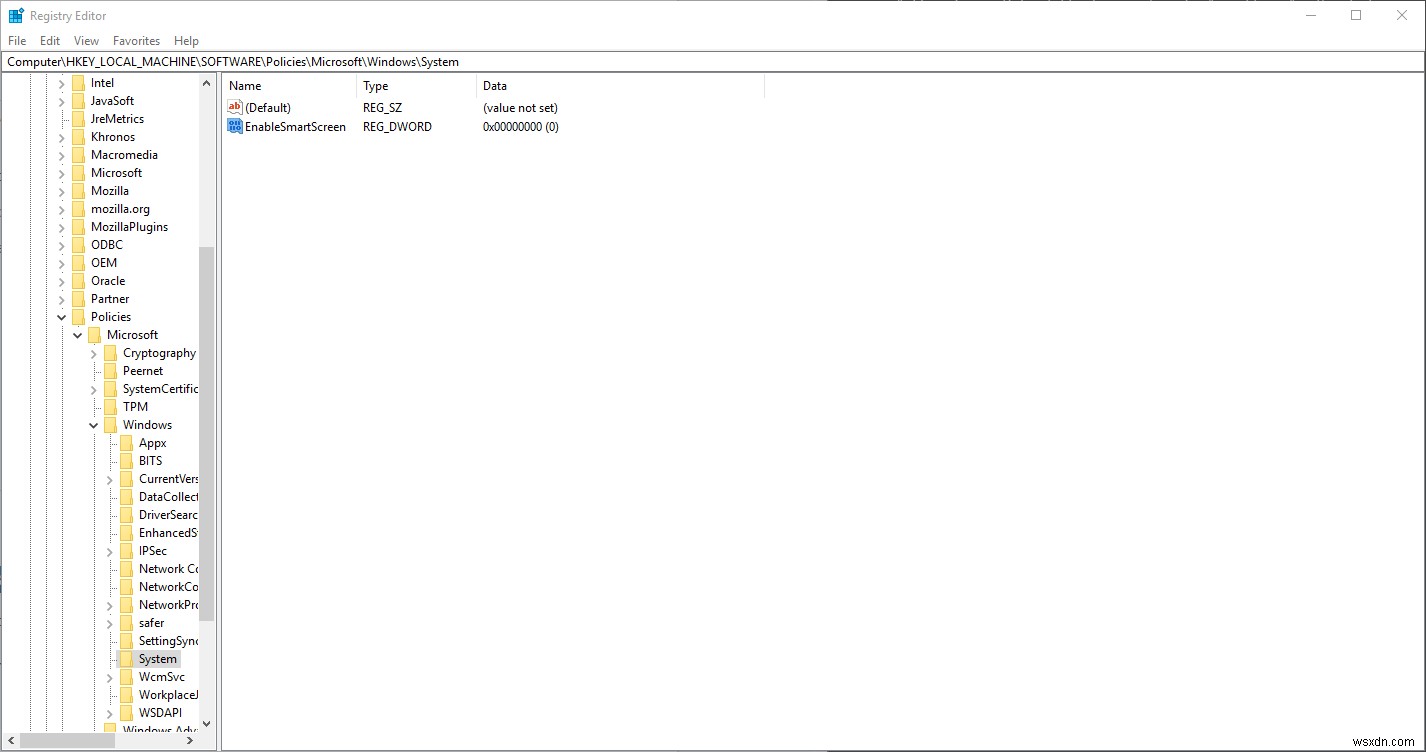Viewport: 1426px width, 752px height.
Task: Open the Favorites menu
Action: [136, 40]
